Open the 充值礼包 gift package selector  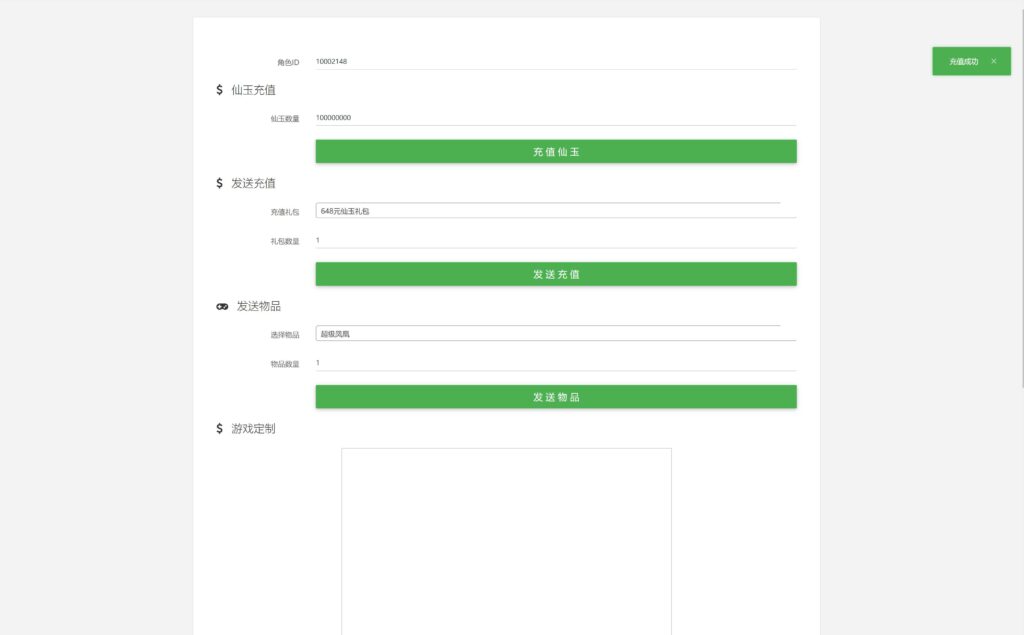pos(553,211)
